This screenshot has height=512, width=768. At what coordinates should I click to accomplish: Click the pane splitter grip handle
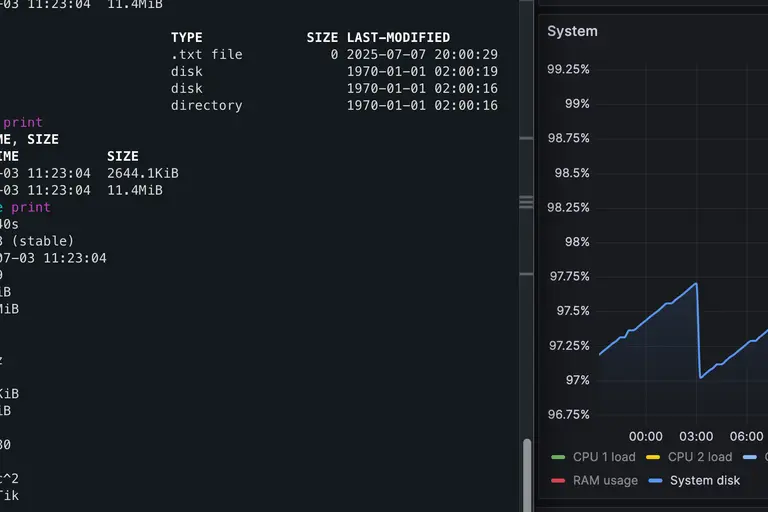tap(527, 202)
